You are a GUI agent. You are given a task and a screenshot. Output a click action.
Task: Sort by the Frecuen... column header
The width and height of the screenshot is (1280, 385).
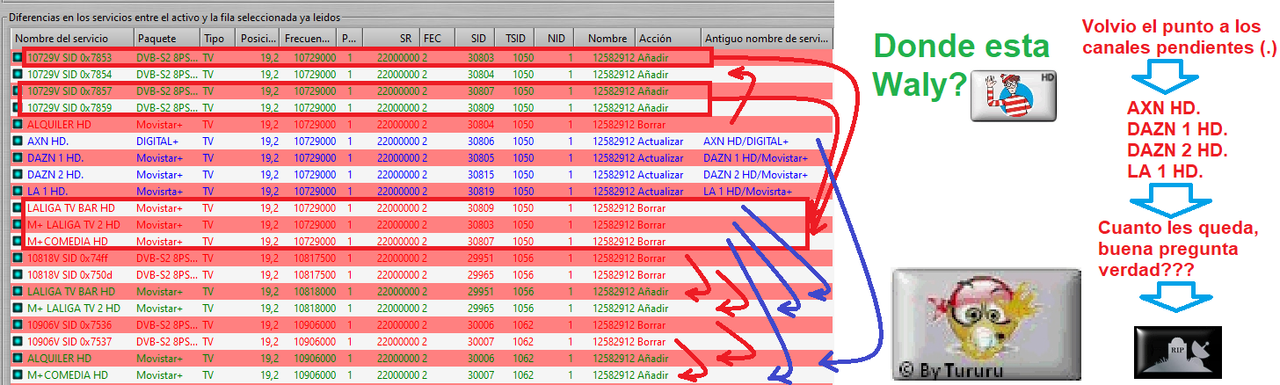pos(308,38)
